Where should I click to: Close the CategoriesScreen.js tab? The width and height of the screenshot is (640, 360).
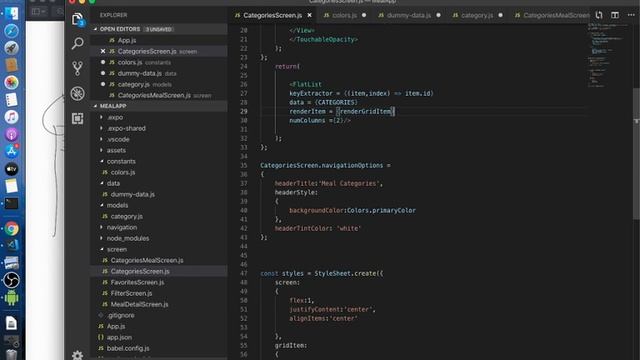[309, 15]
